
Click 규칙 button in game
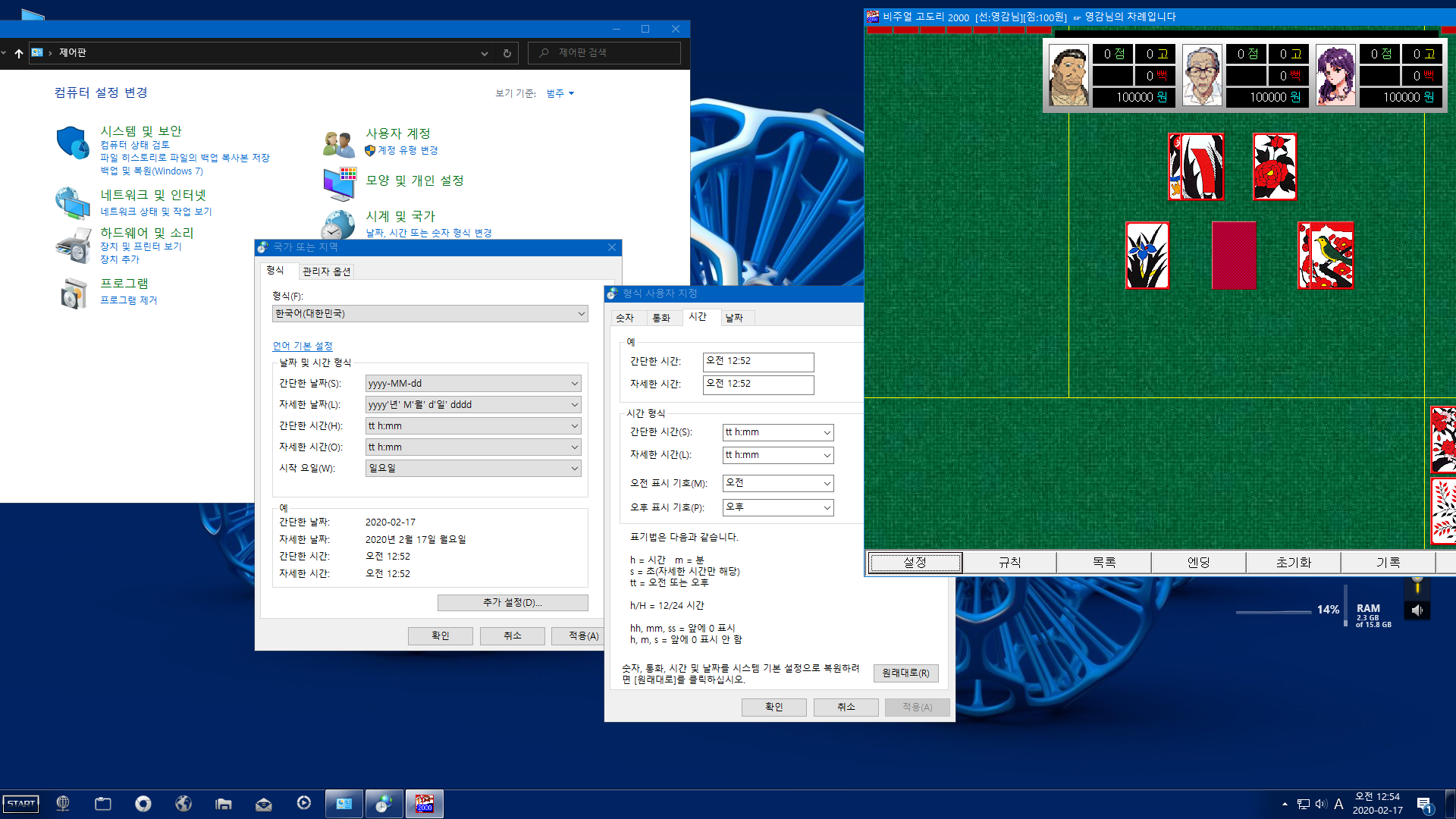point(1010,563)
